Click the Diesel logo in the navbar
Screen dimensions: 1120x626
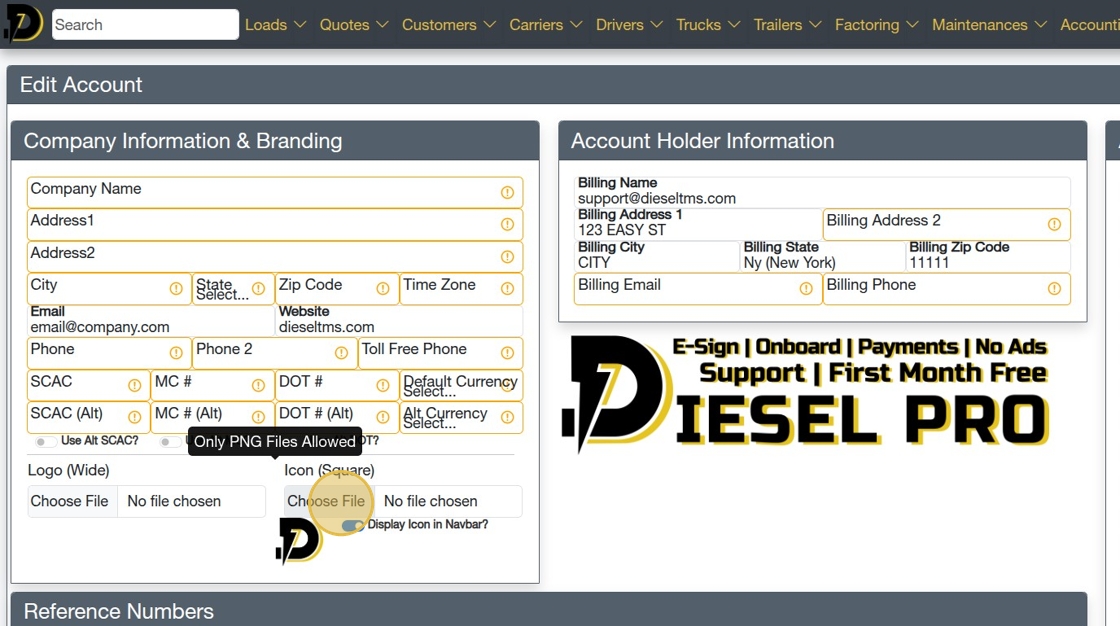(24, 24)
